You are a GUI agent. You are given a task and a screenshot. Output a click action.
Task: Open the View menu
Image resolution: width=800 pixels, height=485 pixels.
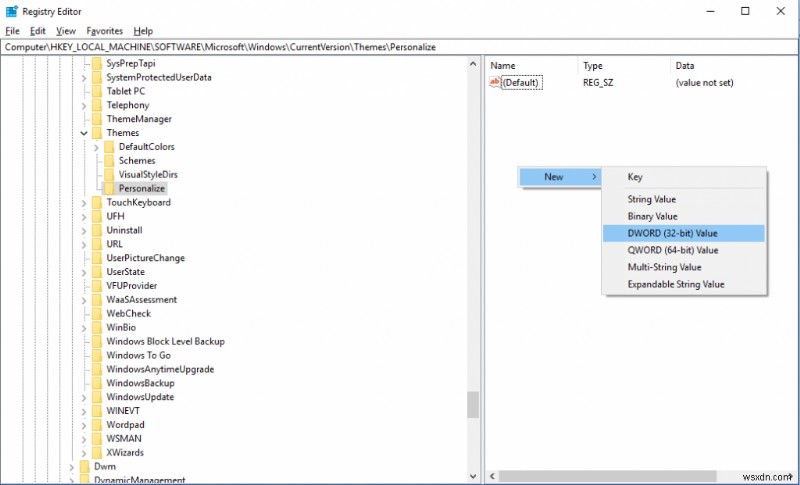(66, 31)
